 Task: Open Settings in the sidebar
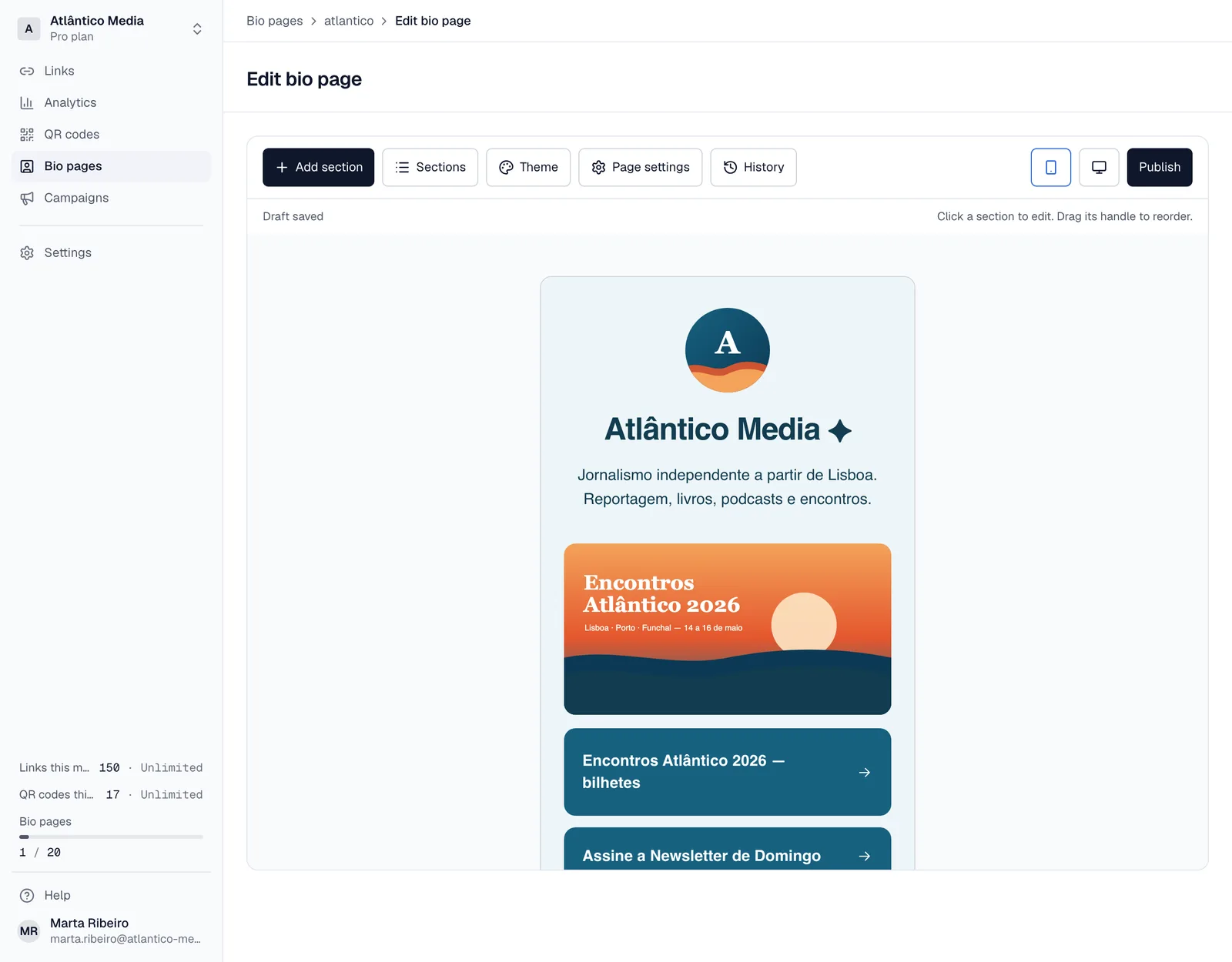point(112,253)
